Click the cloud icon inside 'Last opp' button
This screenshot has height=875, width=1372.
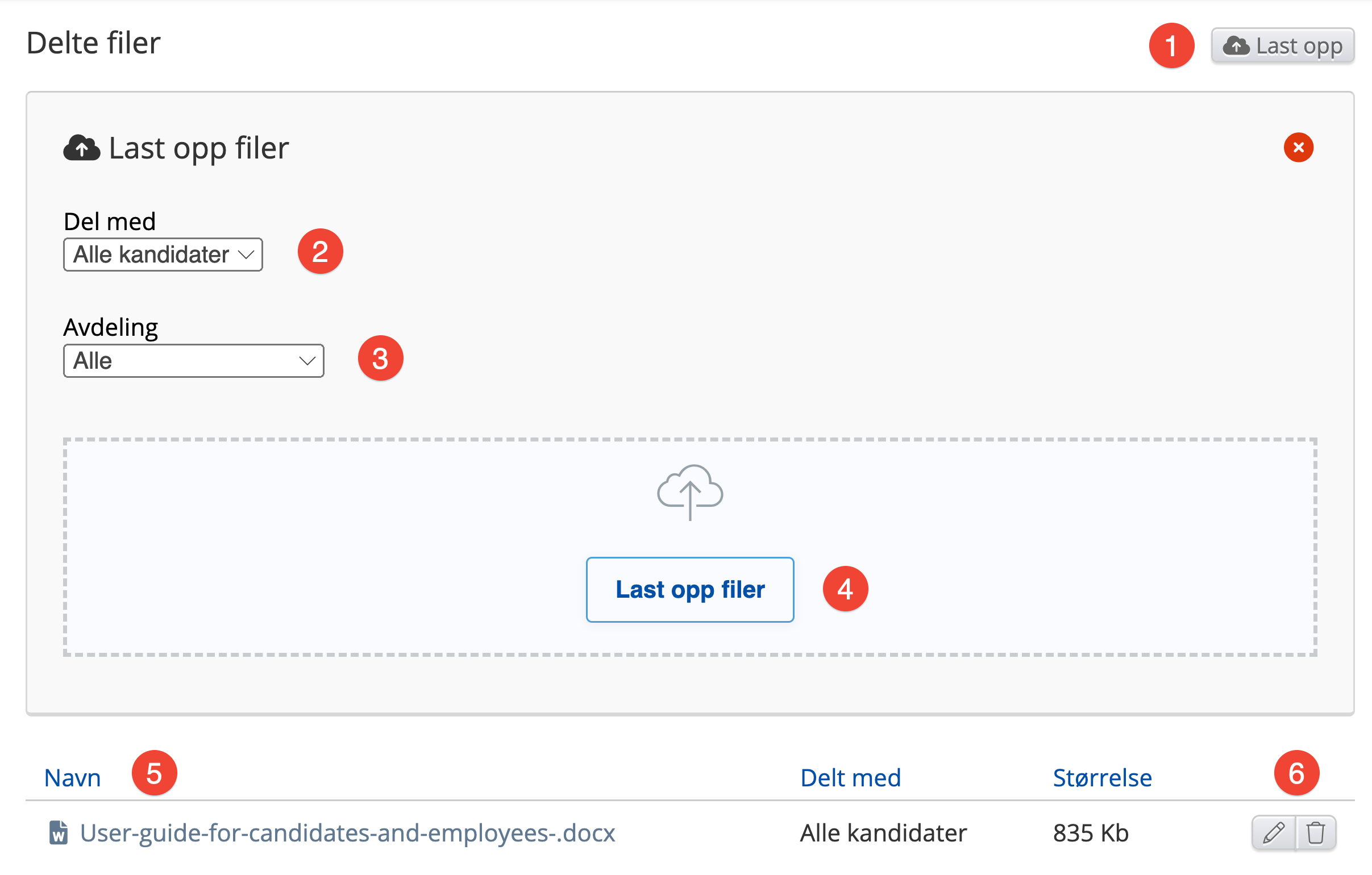click(x=1236, y=45)
